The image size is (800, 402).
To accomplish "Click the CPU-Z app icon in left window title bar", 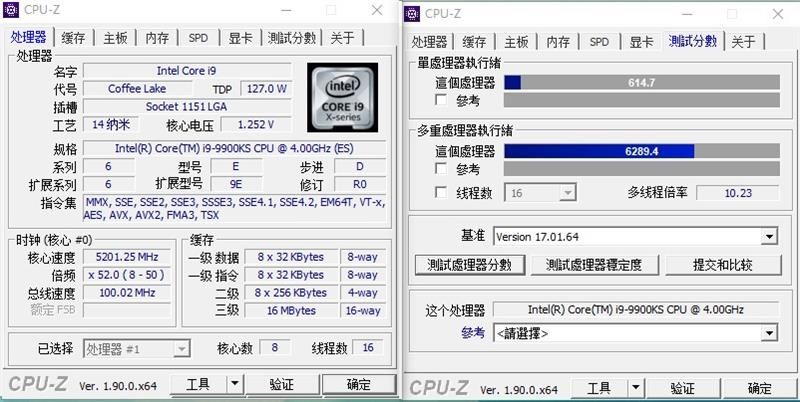I will (x=11, y=10).
